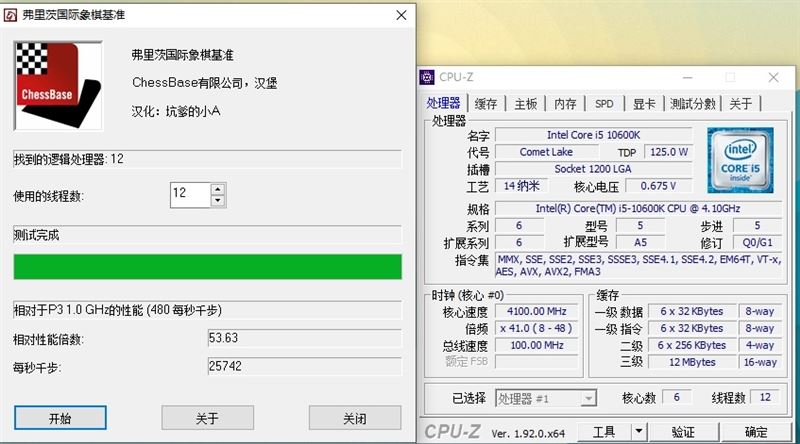800x444 pixels.
Task: Open the 缓存 tab in CPU-Z
Action: [486, 104]
